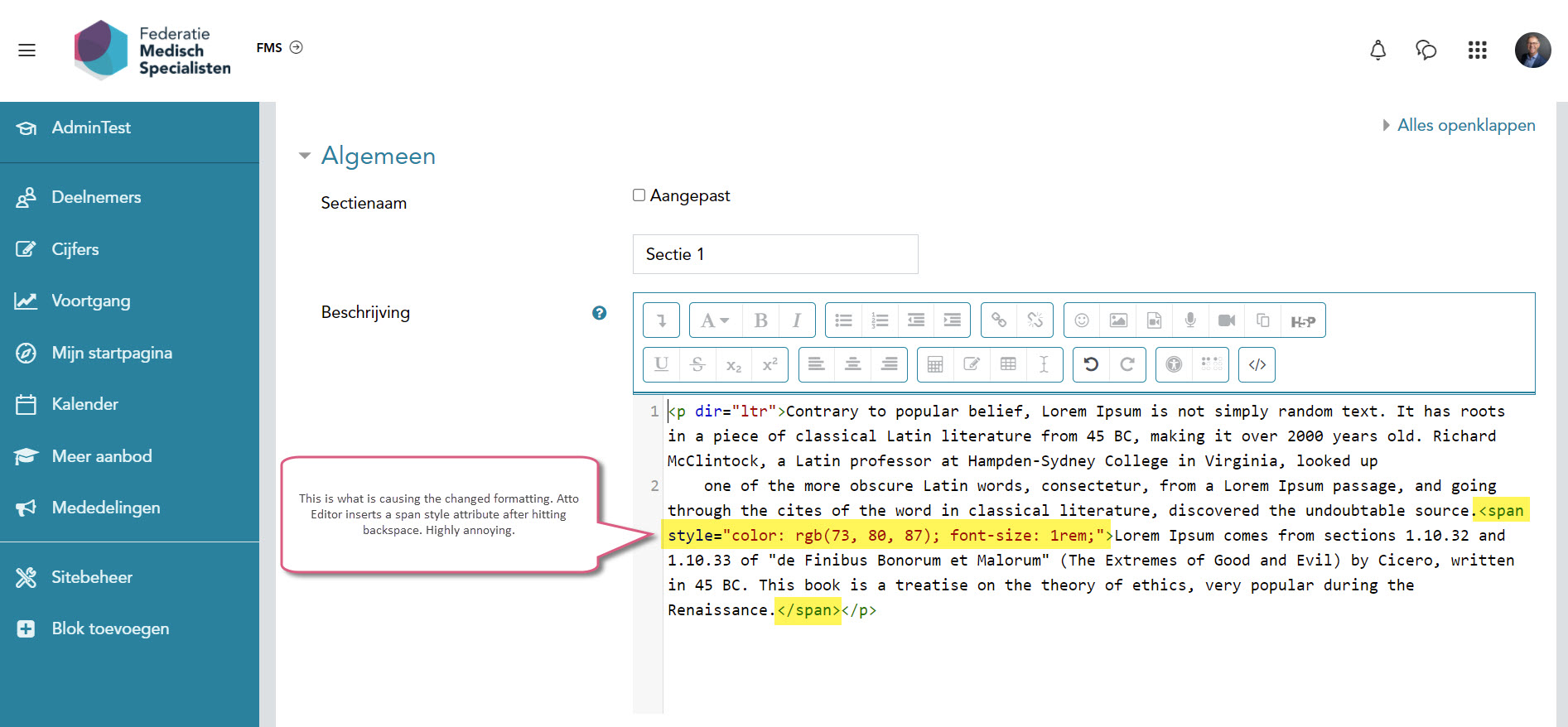Insert a table
This screenshot has height=727, width=1568.
pos(1008,364)
